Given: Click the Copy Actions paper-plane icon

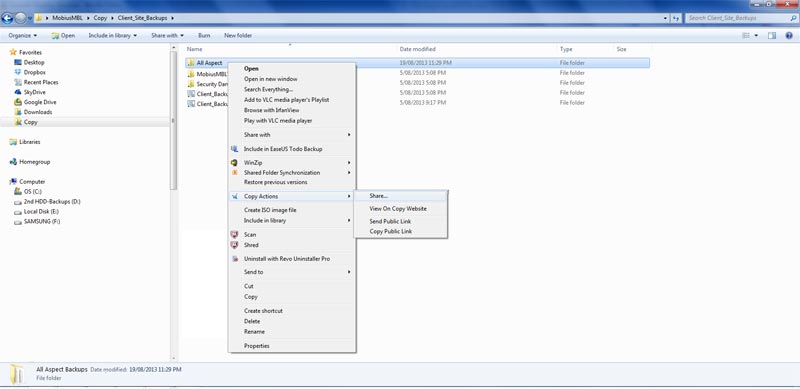Looking at the screenshot, I should point(235,196).
